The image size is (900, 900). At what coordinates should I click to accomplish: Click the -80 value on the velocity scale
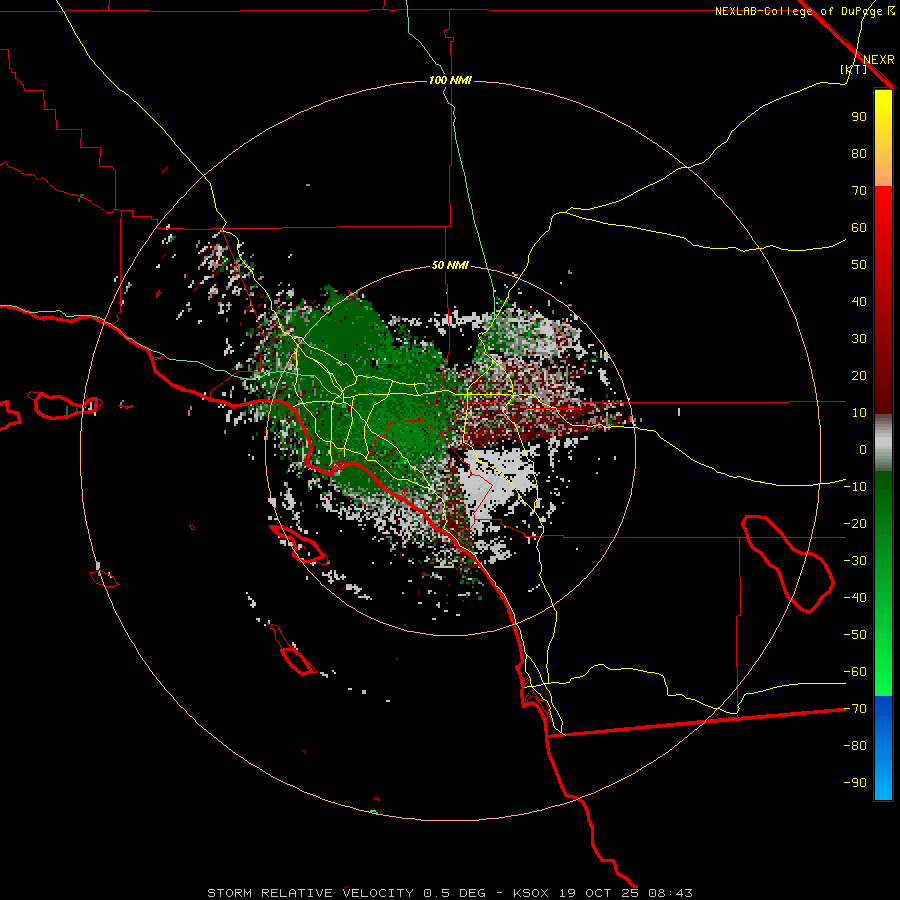tap(855, 746)
